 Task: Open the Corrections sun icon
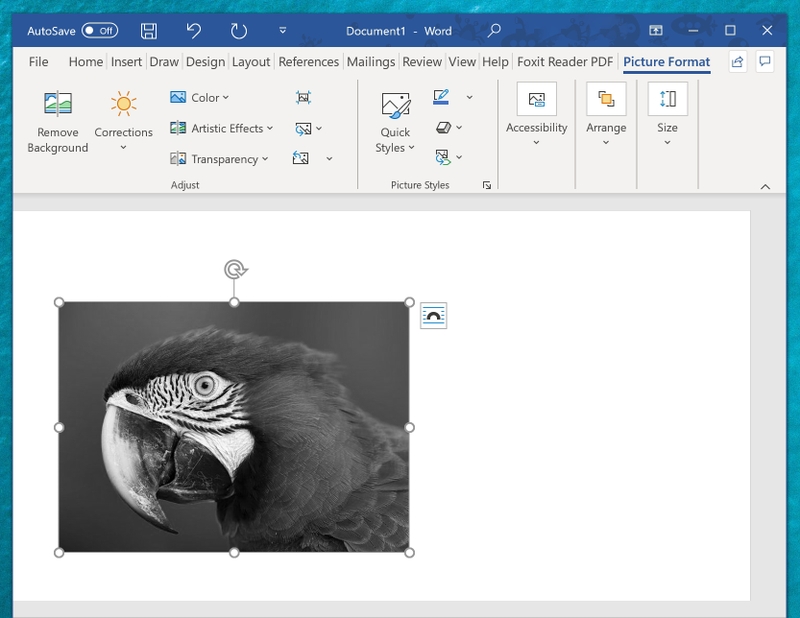click(x=123, y=104)
